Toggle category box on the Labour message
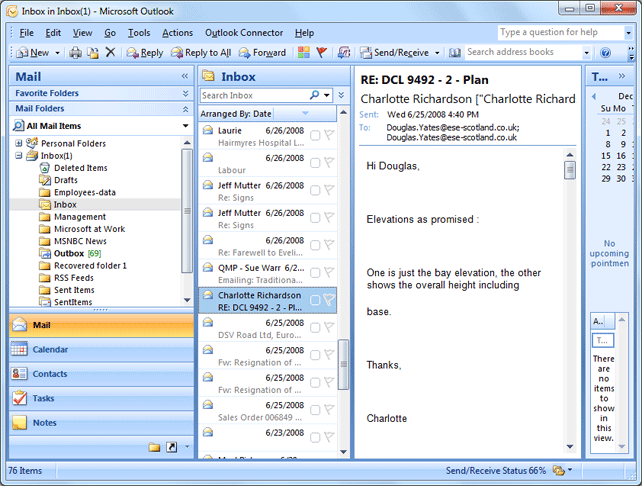The image size is (642, 486). (315, 163)
